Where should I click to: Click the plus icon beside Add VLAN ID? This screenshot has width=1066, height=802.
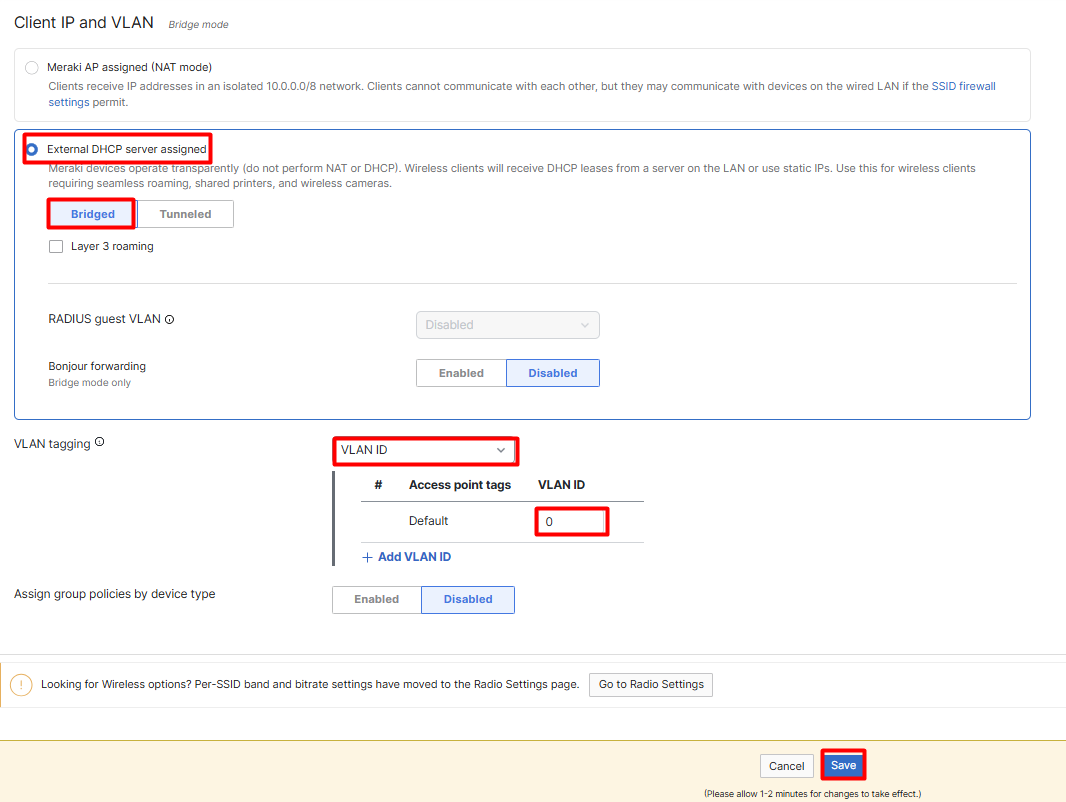click(367, 557)
